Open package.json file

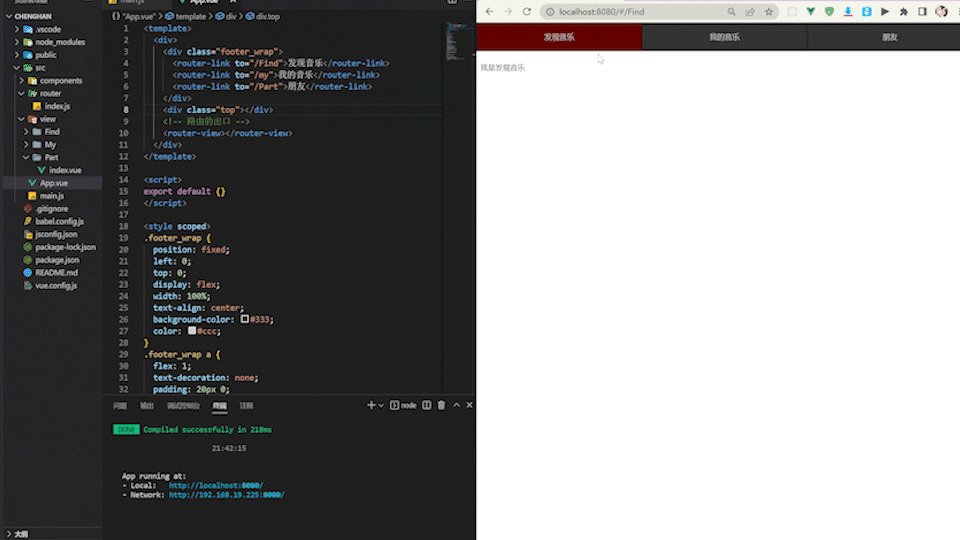[x=57, y=260]
